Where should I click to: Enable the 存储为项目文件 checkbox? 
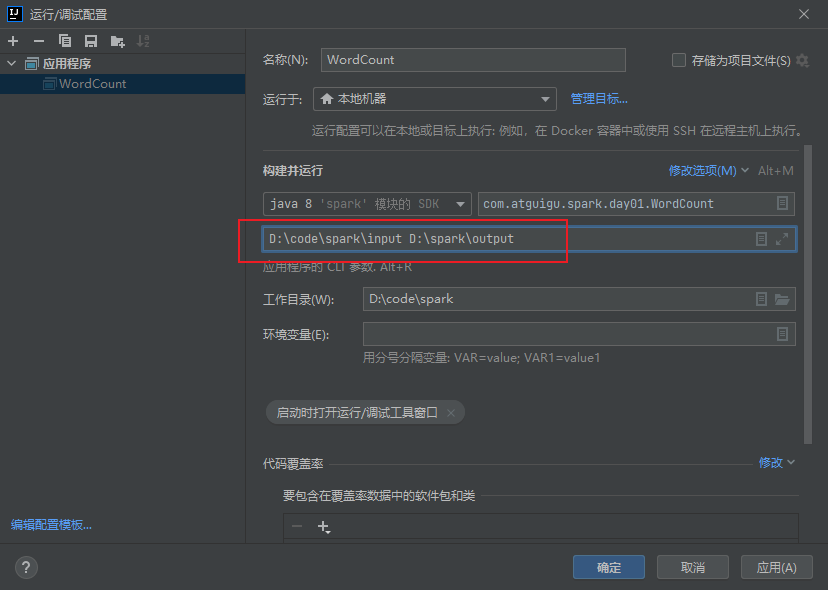[x=679, y=60]
